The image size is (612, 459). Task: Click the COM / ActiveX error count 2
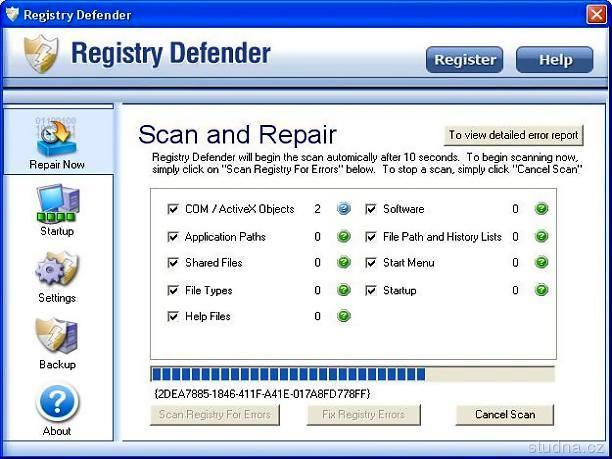[317, 209]
